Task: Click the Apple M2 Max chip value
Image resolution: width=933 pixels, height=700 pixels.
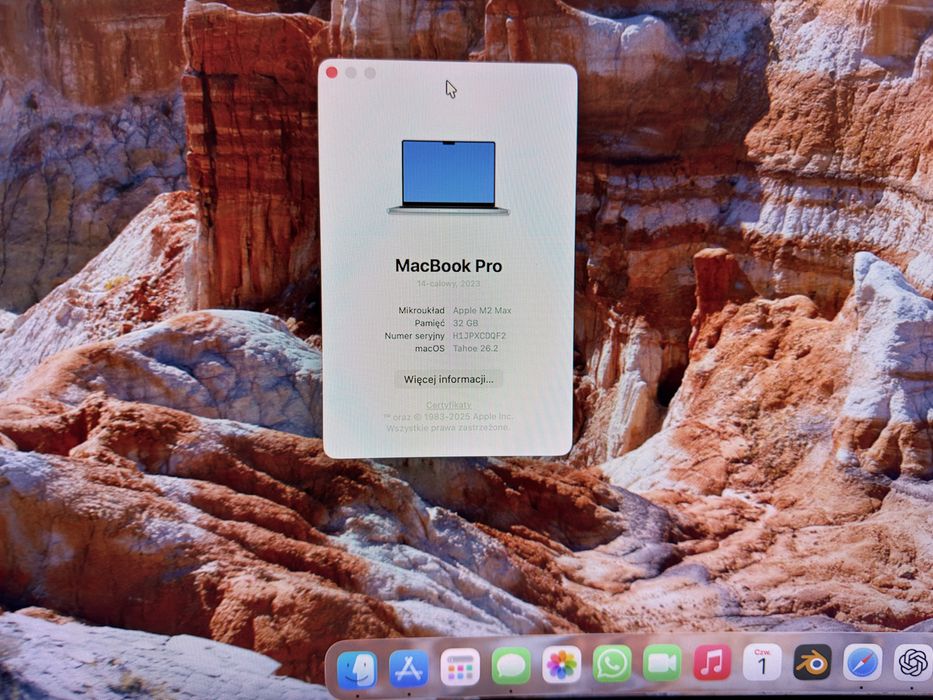Action: [482, 310]
